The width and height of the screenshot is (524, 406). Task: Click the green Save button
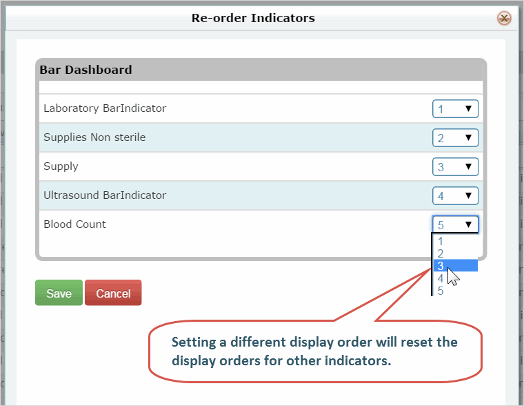pyautogui.click(x=59, y=293)
